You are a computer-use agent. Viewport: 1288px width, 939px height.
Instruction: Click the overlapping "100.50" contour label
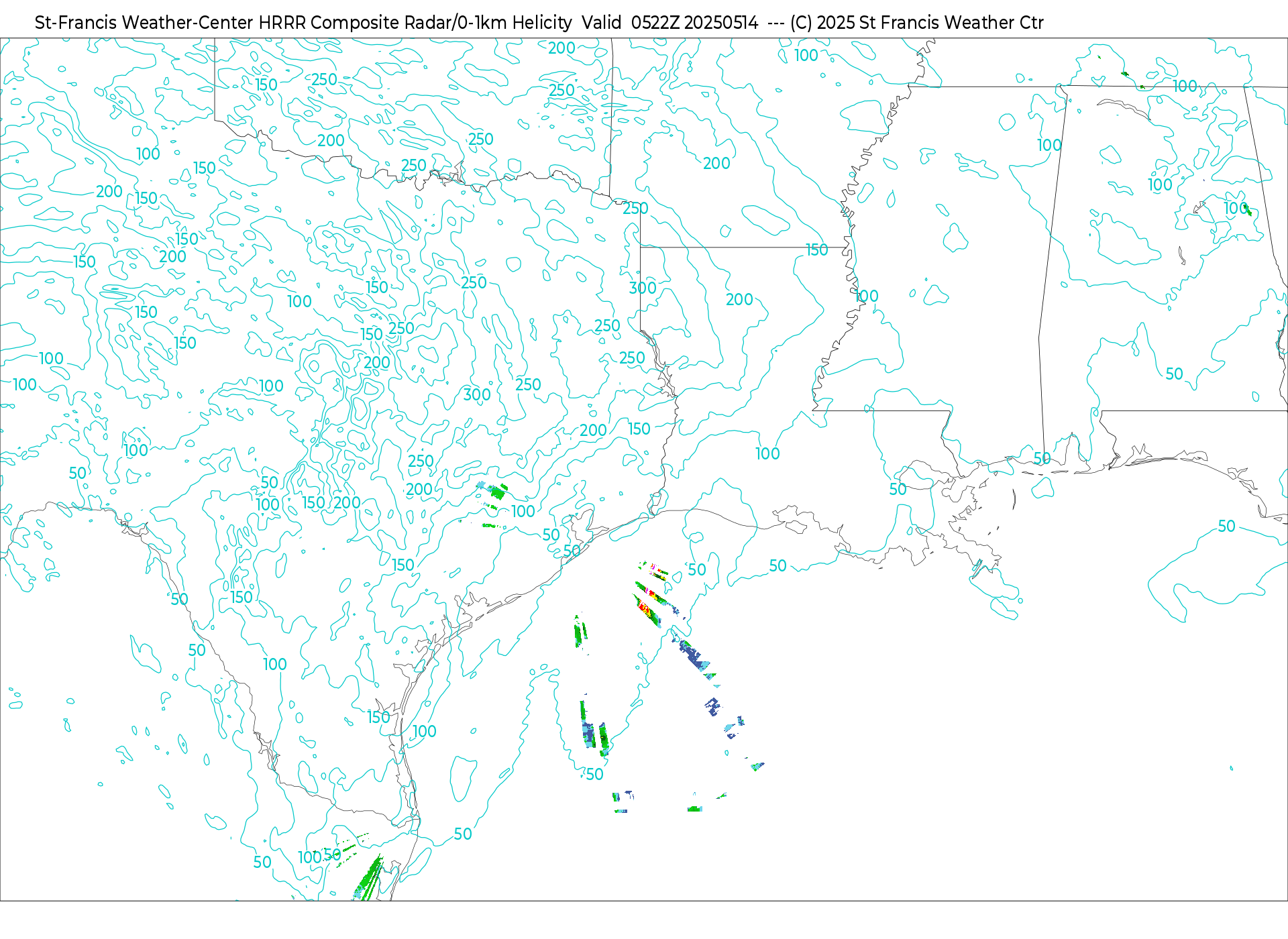(x=319, y=856)
